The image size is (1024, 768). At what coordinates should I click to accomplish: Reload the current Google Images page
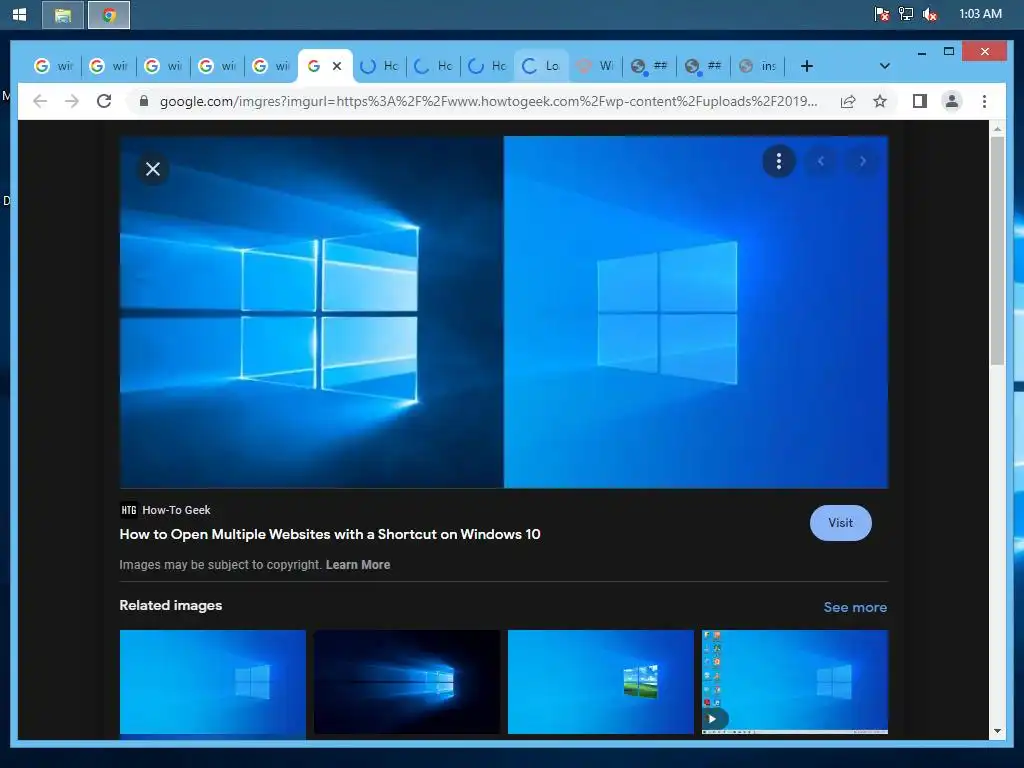tap(104, 101)
